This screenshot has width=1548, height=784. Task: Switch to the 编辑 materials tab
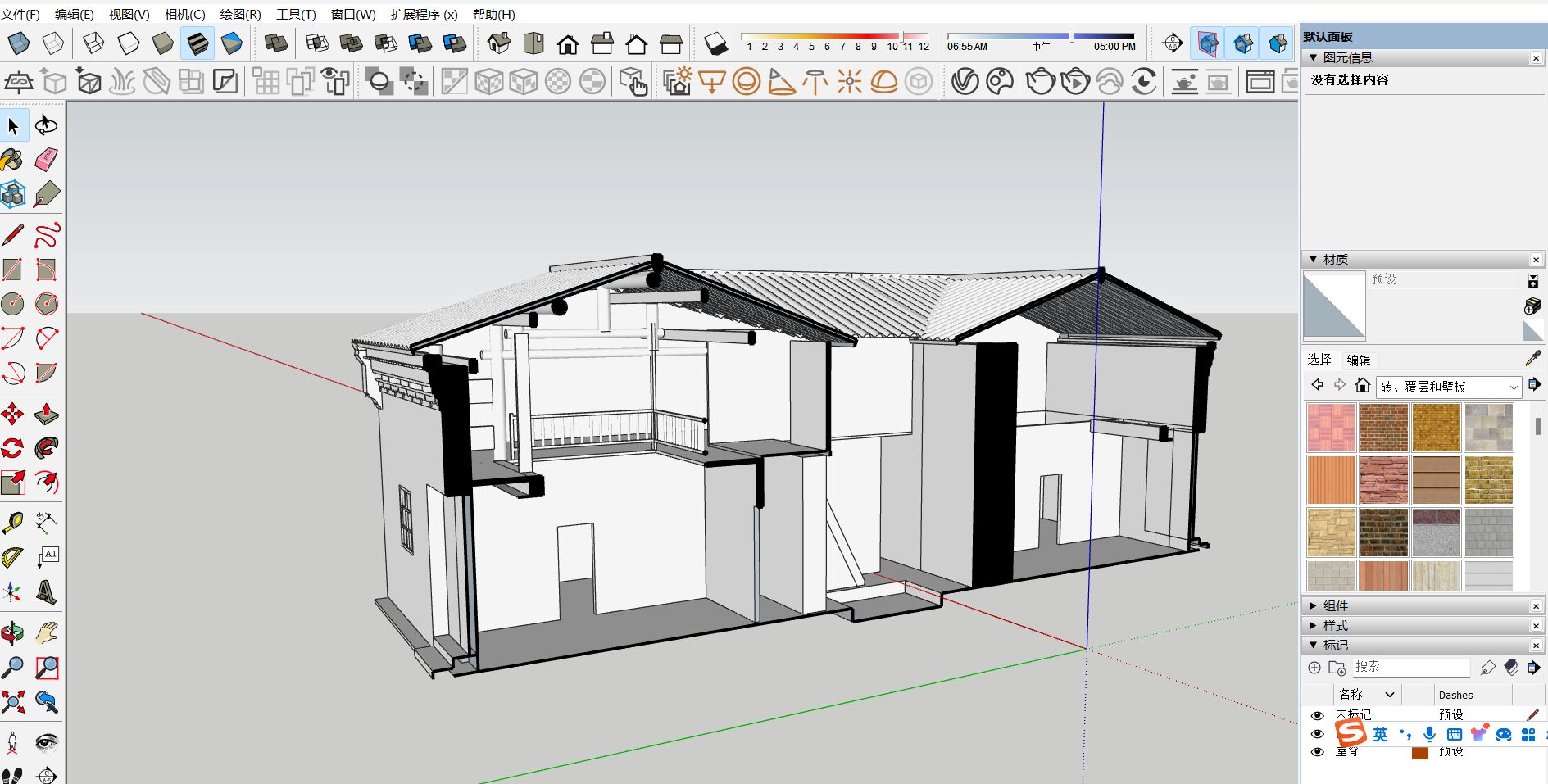pyautogui.click(x=1358, y=360)
